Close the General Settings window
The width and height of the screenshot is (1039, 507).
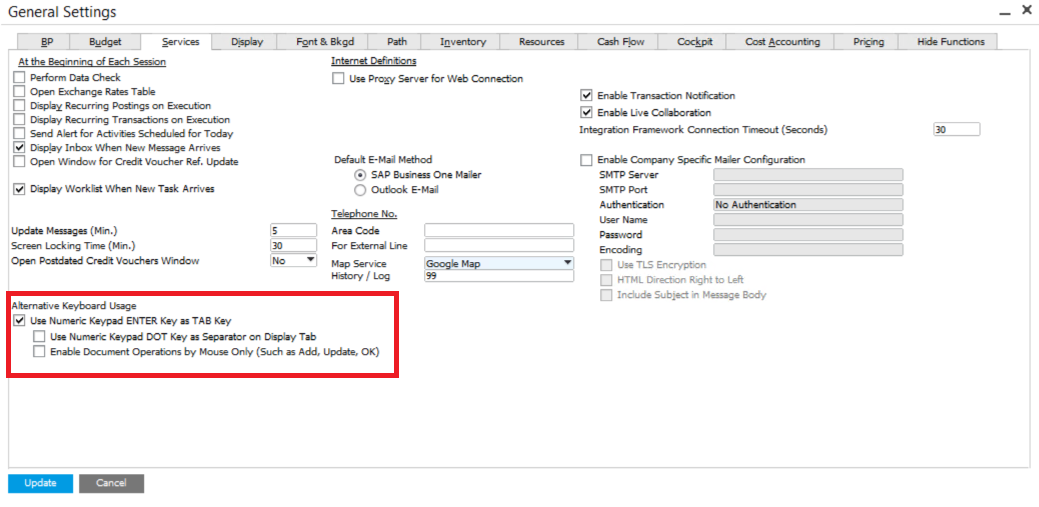pos(1026,11)
